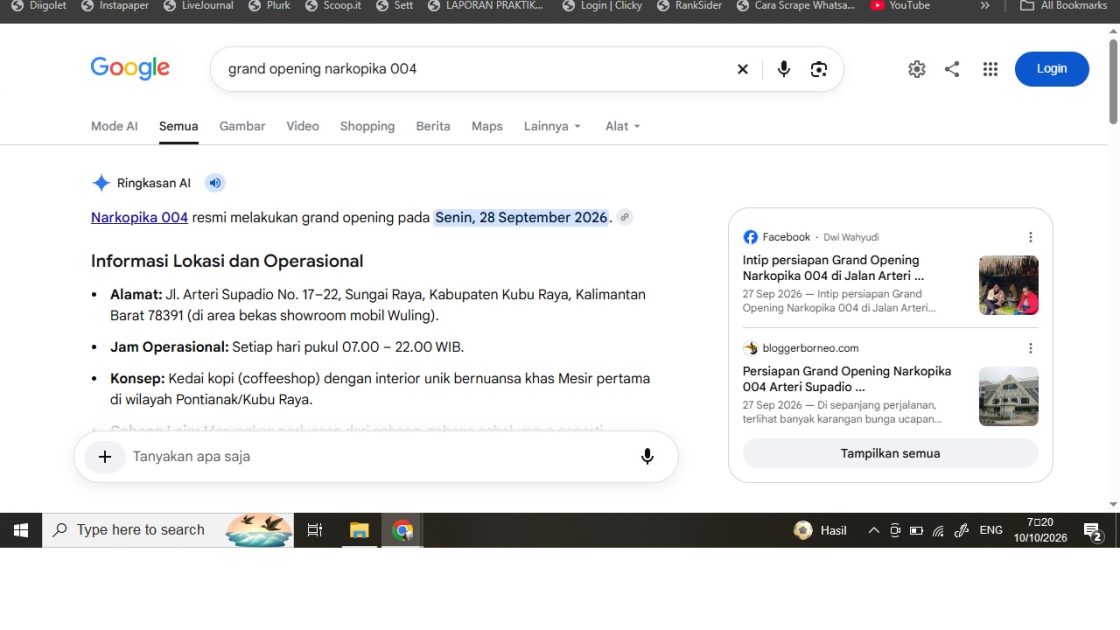Open more options for Facebook result
1120x630 pixels.
click(1030, 237)
